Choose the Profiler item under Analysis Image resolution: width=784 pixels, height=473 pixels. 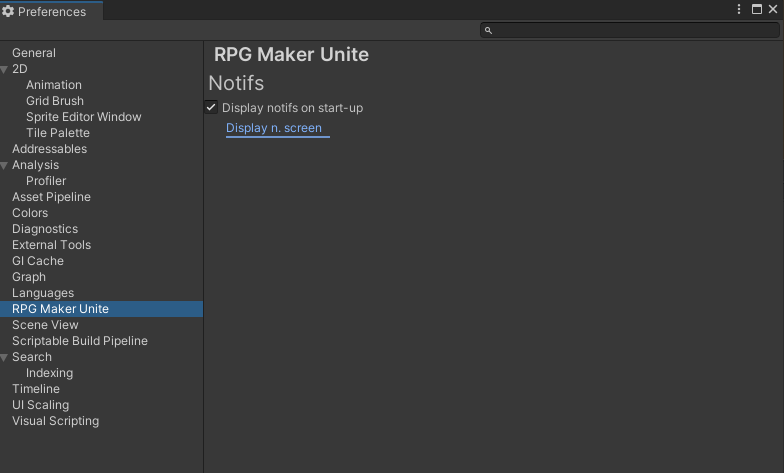(46, 180)
